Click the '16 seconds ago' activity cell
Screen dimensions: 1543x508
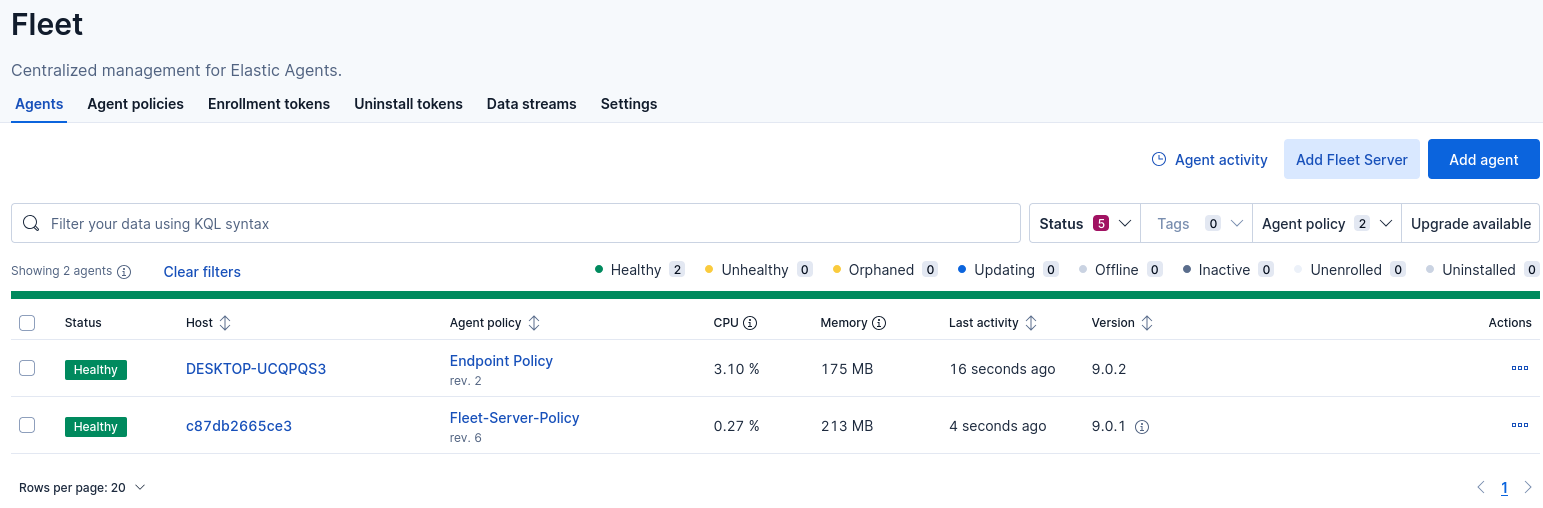point(1002,369)
